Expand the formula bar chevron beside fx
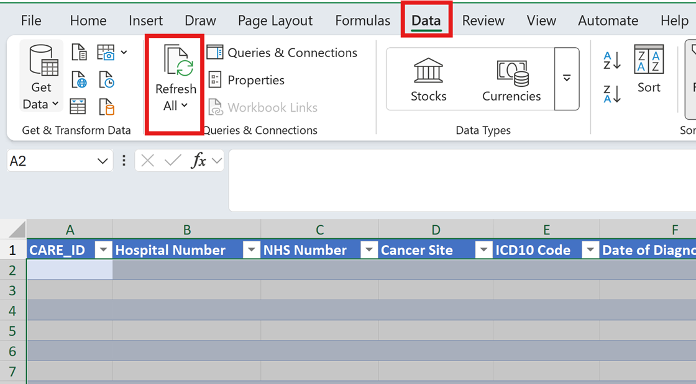The height and width of the screenshot is (384, 696). click(x=217, y=160)
